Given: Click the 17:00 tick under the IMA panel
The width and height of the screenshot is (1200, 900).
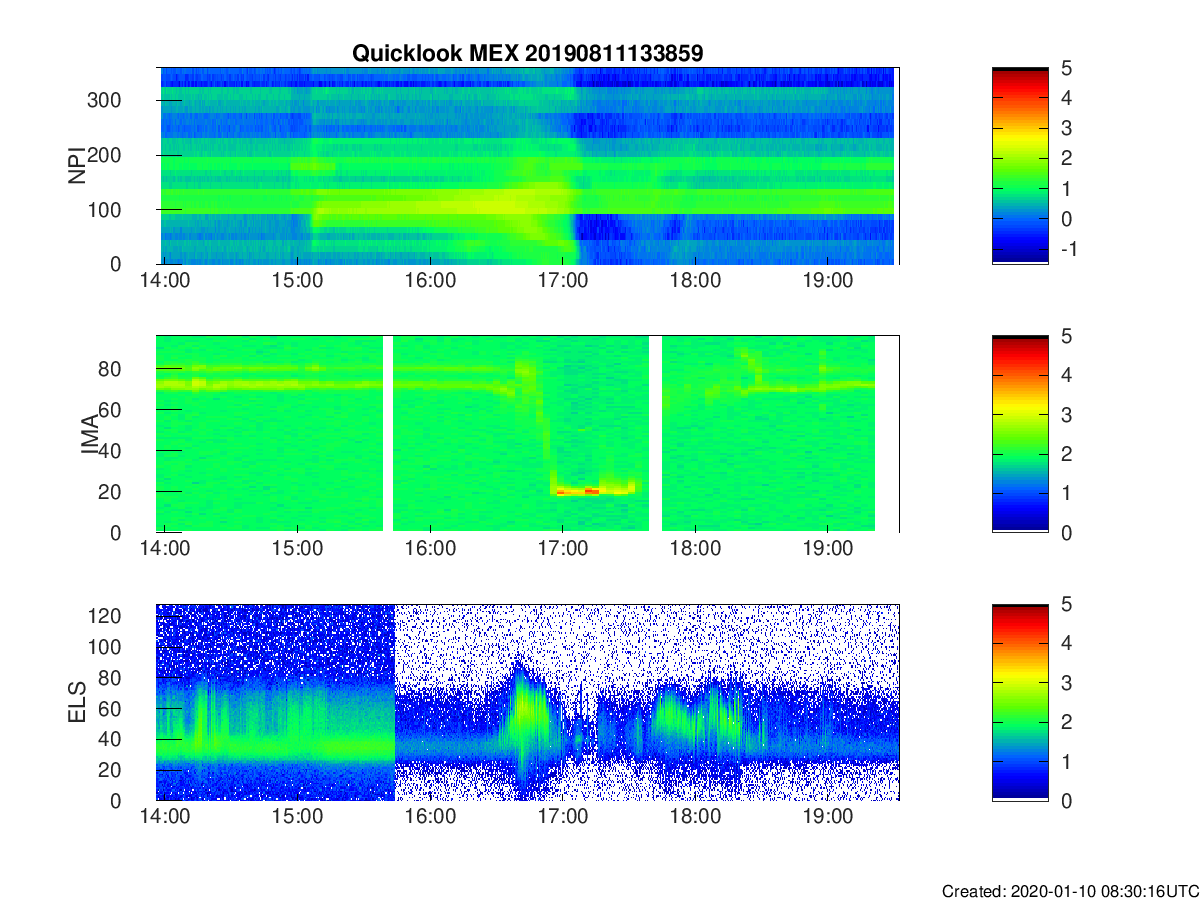Looking at the screenshot, I should (x=563, y=549).
